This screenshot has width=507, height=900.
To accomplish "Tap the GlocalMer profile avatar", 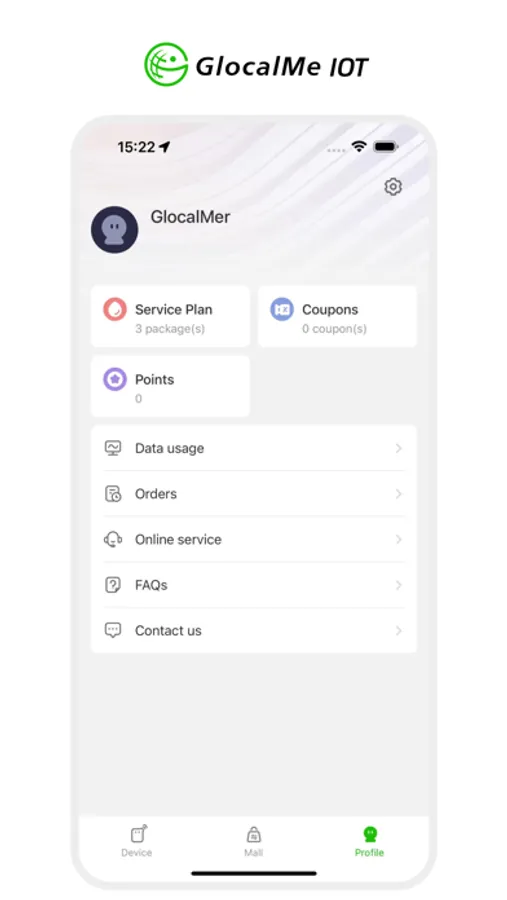I will pyautogui.click(x=114, y=230).
